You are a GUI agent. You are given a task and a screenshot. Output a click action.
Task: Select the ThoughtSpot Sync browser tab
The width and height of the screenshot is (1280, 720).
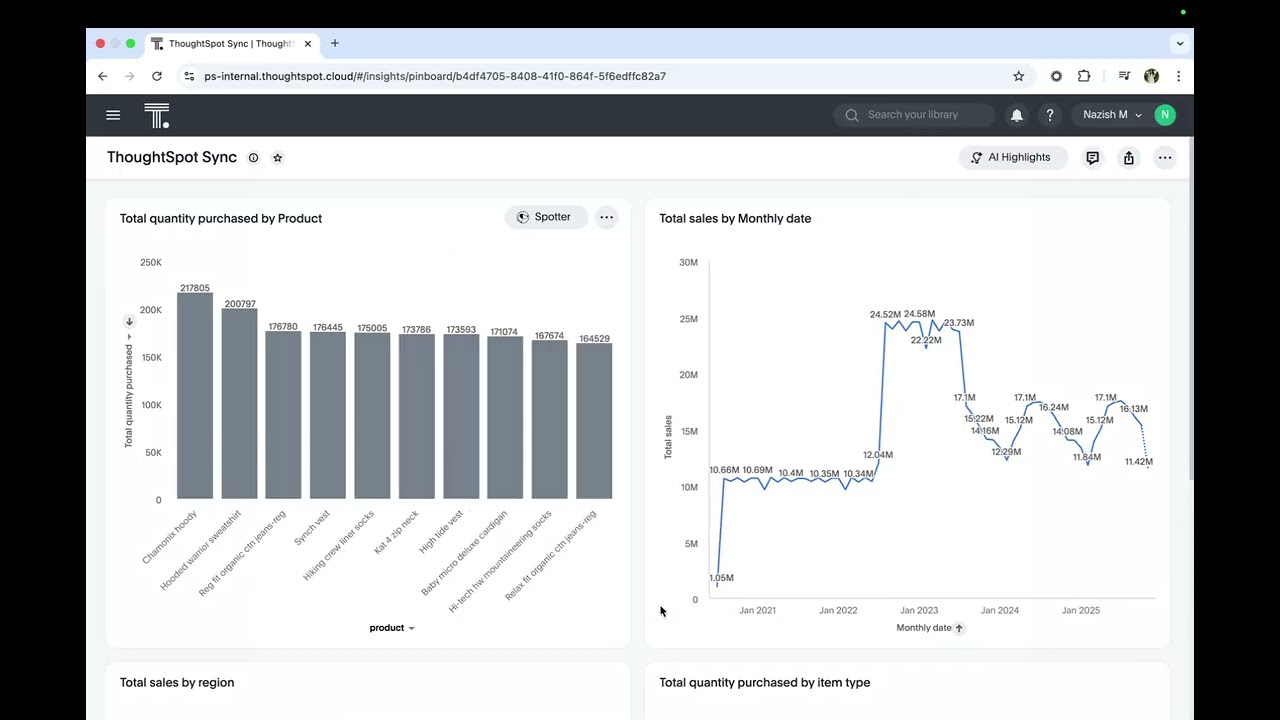(230, 44)
